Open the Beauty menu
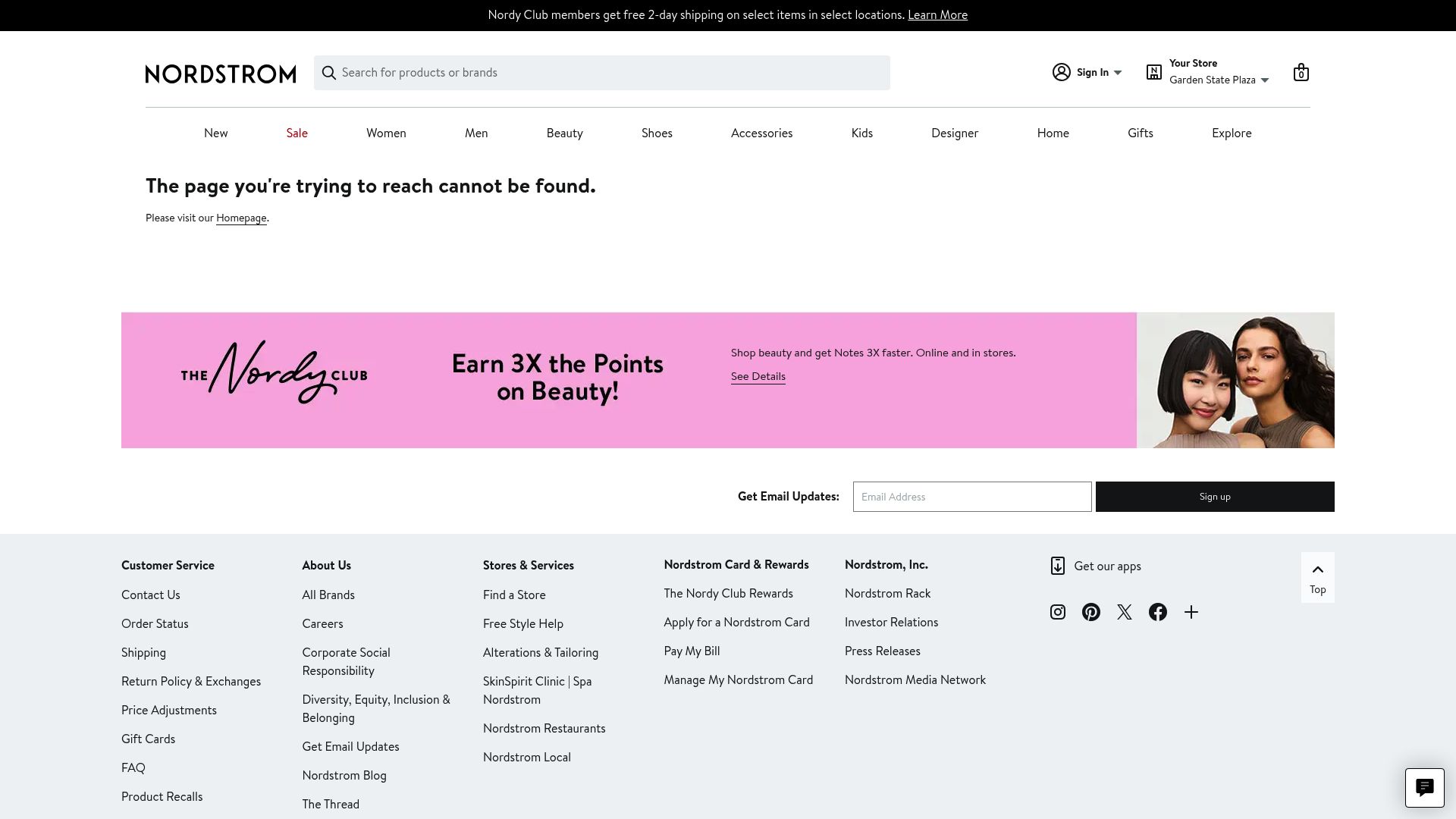The image size is (1456, 819). (x=565, y=133)
